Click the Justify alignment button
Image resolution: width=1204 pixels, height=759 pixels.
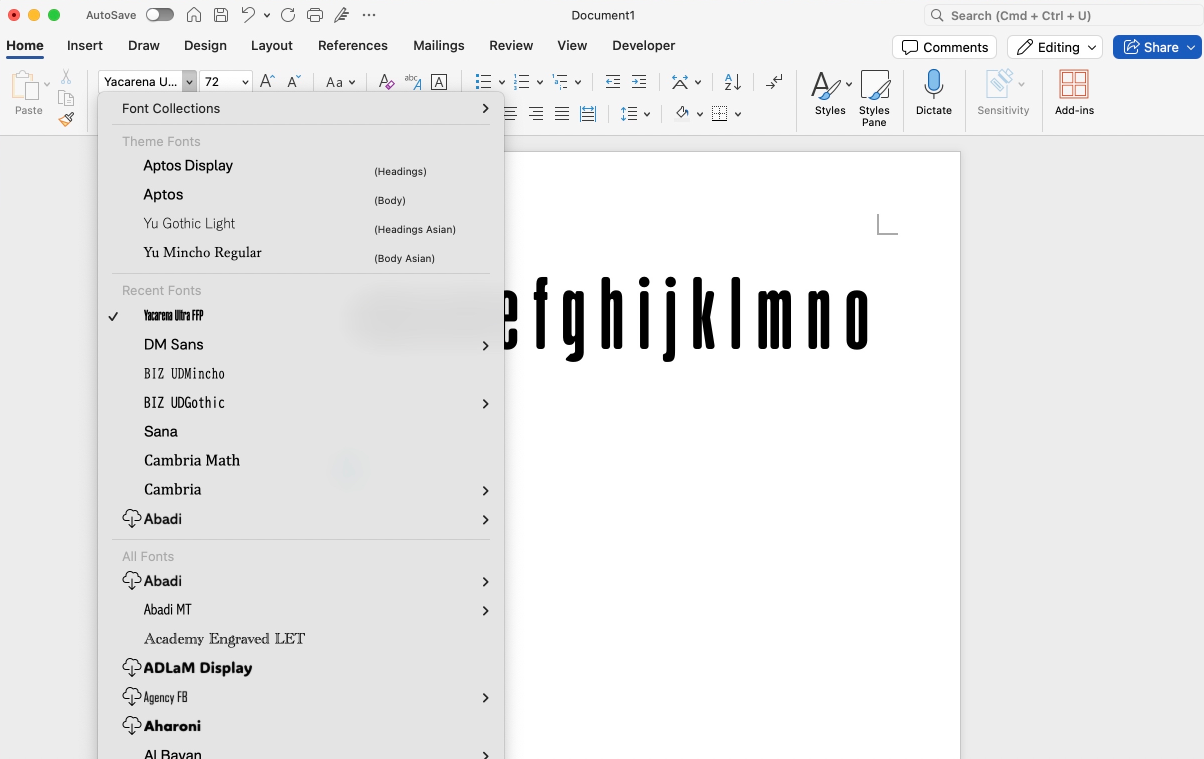pyautogui.click(x=562, y=114)
